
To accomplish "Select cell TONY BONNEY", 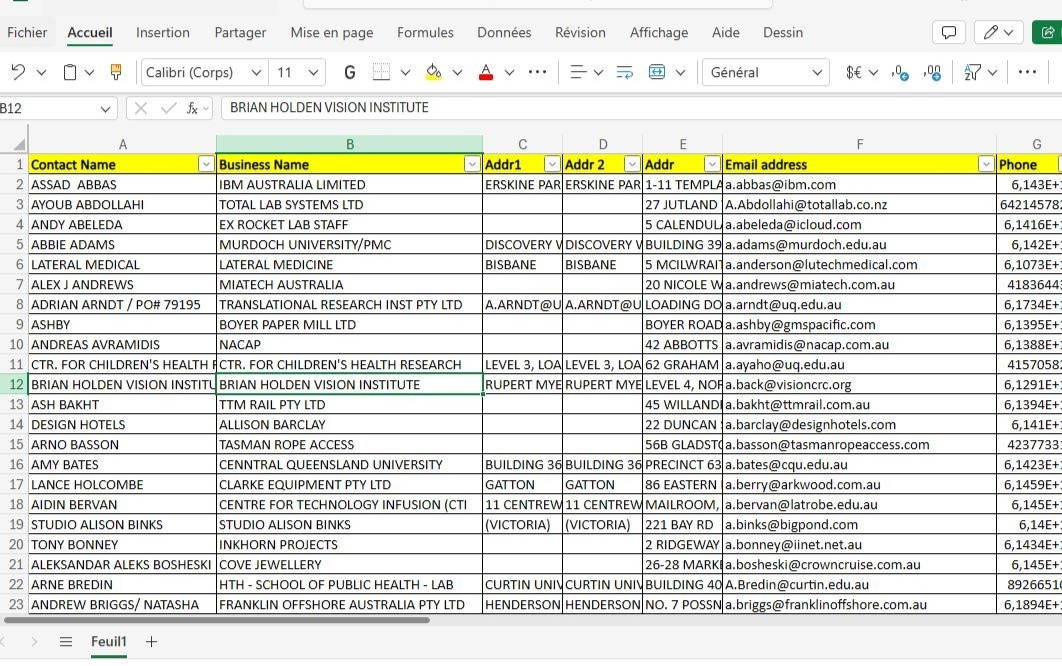I will [122, 545].
